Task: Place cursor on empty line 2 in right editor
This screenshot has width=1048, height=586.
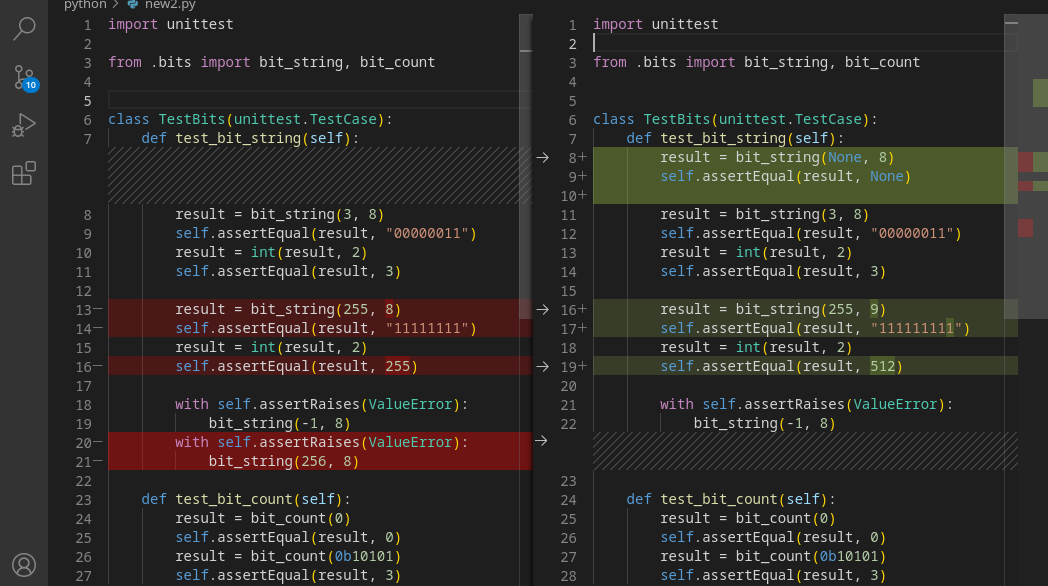Action: 805,43
